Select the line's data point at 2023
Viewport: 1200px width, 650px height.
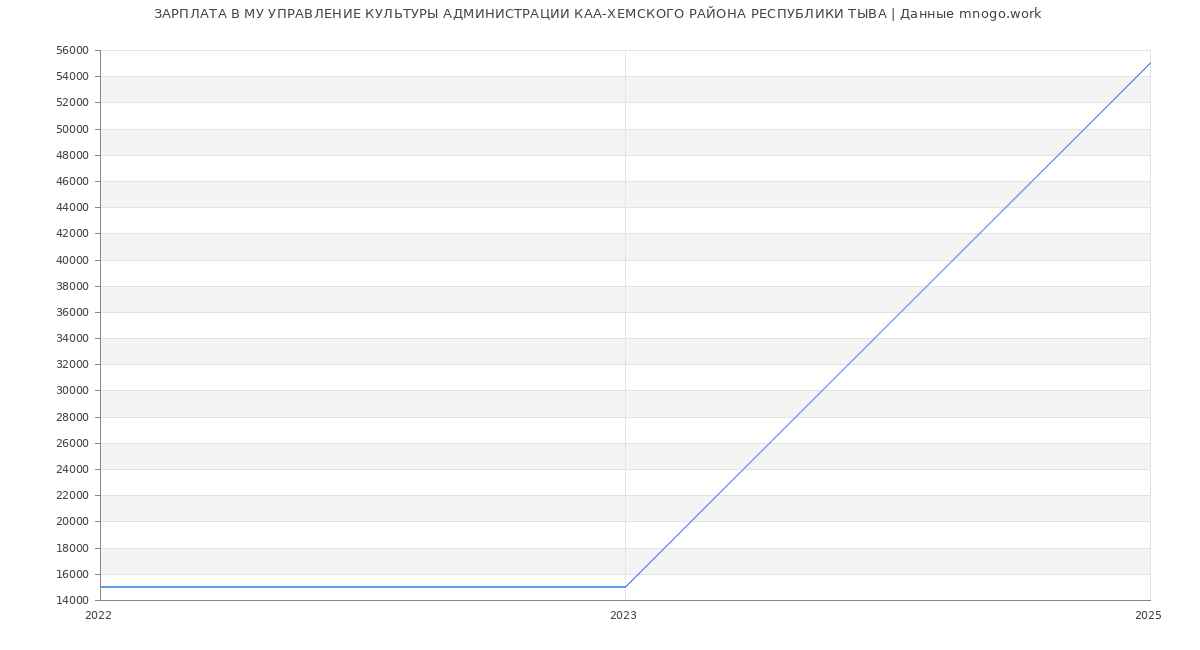pos(625,587)
